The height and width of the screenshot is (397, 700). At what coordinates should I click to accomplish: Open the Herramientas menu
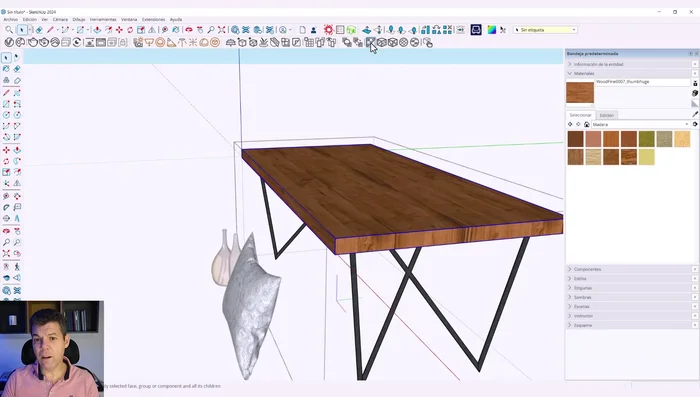point(103,20)
